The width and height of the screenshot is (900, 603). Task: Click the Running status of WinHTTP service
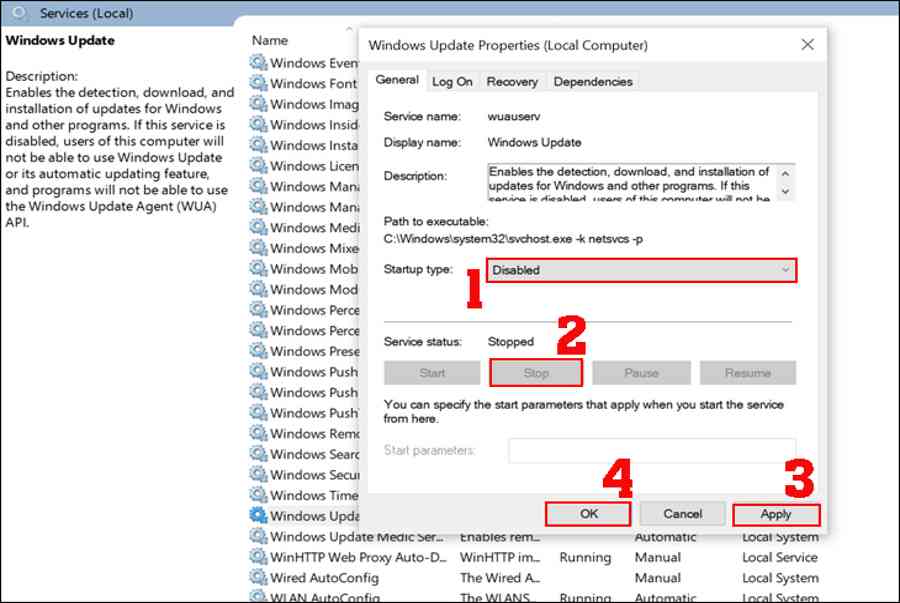click(585, 557)
